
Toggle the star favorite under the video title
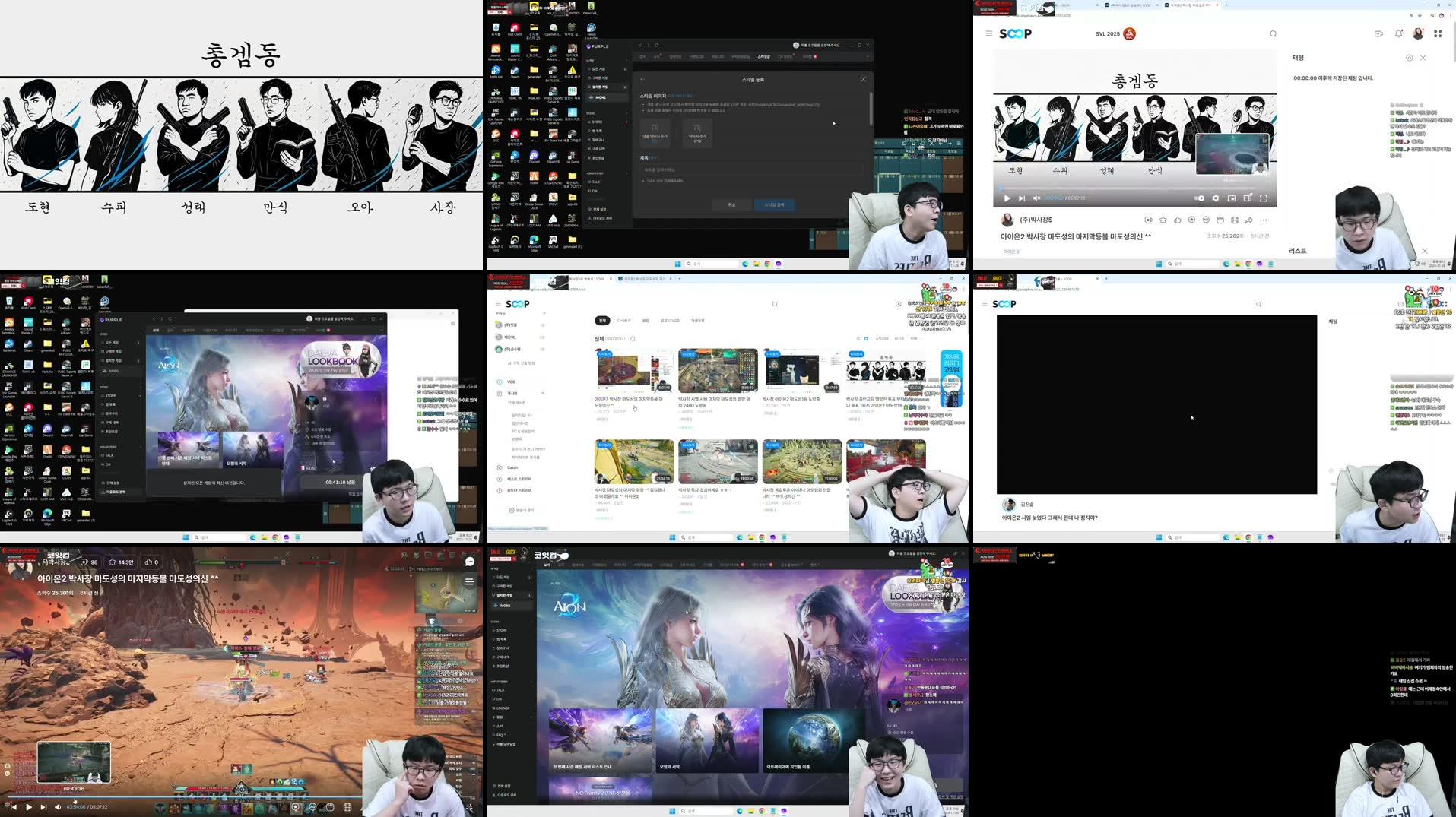tap(1162, 220)
